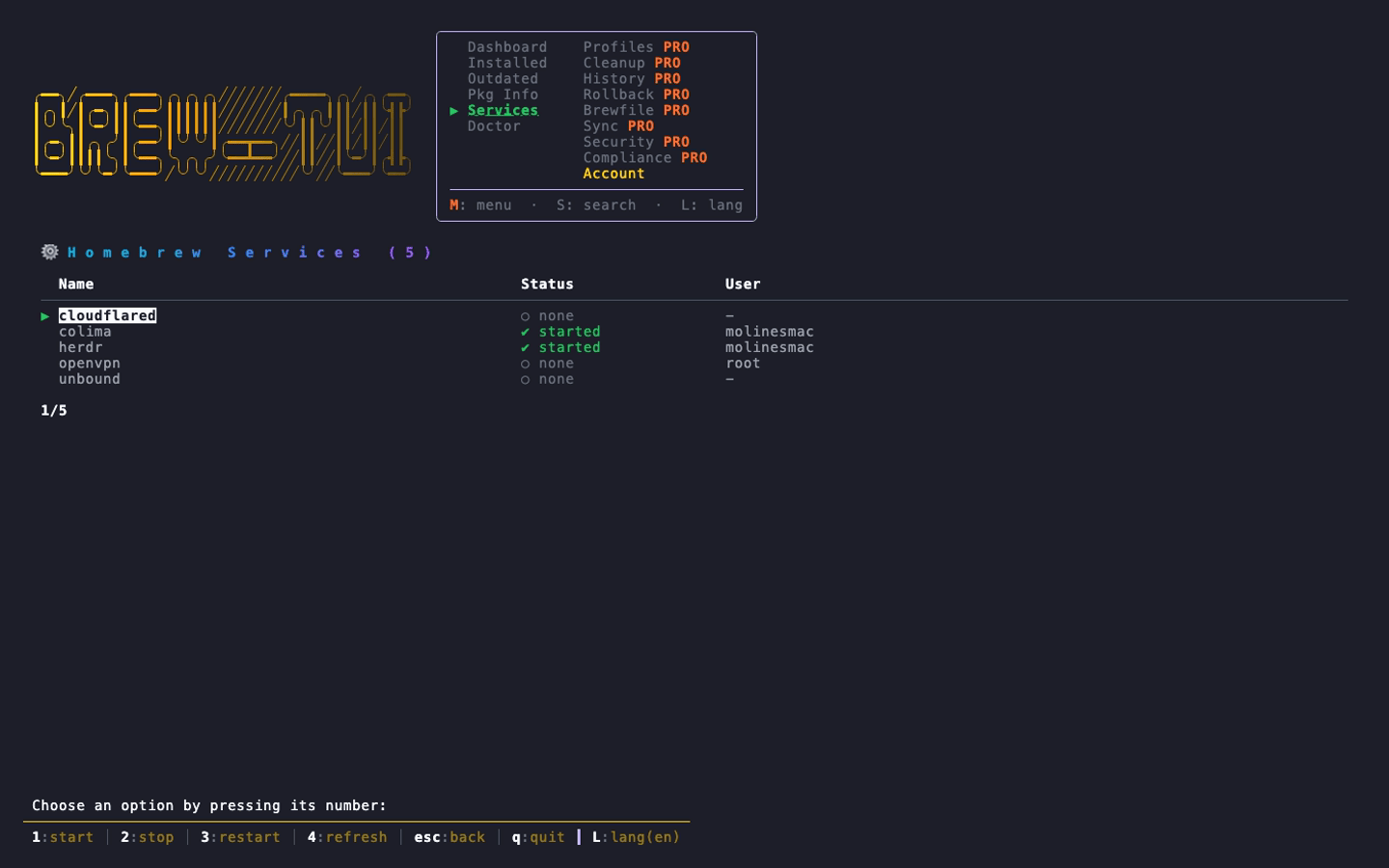This screenshot has height=868, width=1389.
Task: Click the green arrow next to cloudflared
Action: (x=45, y=316)
